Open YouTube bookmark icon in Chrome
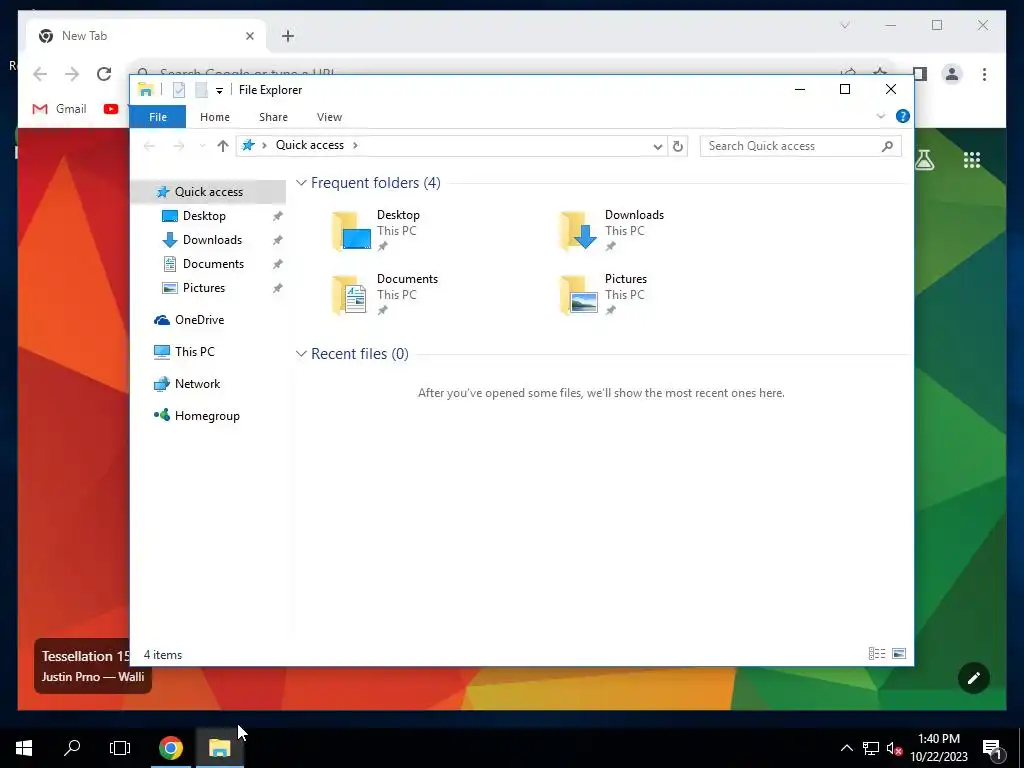This screenshot has width=1024, height=768. pos(111,109)
